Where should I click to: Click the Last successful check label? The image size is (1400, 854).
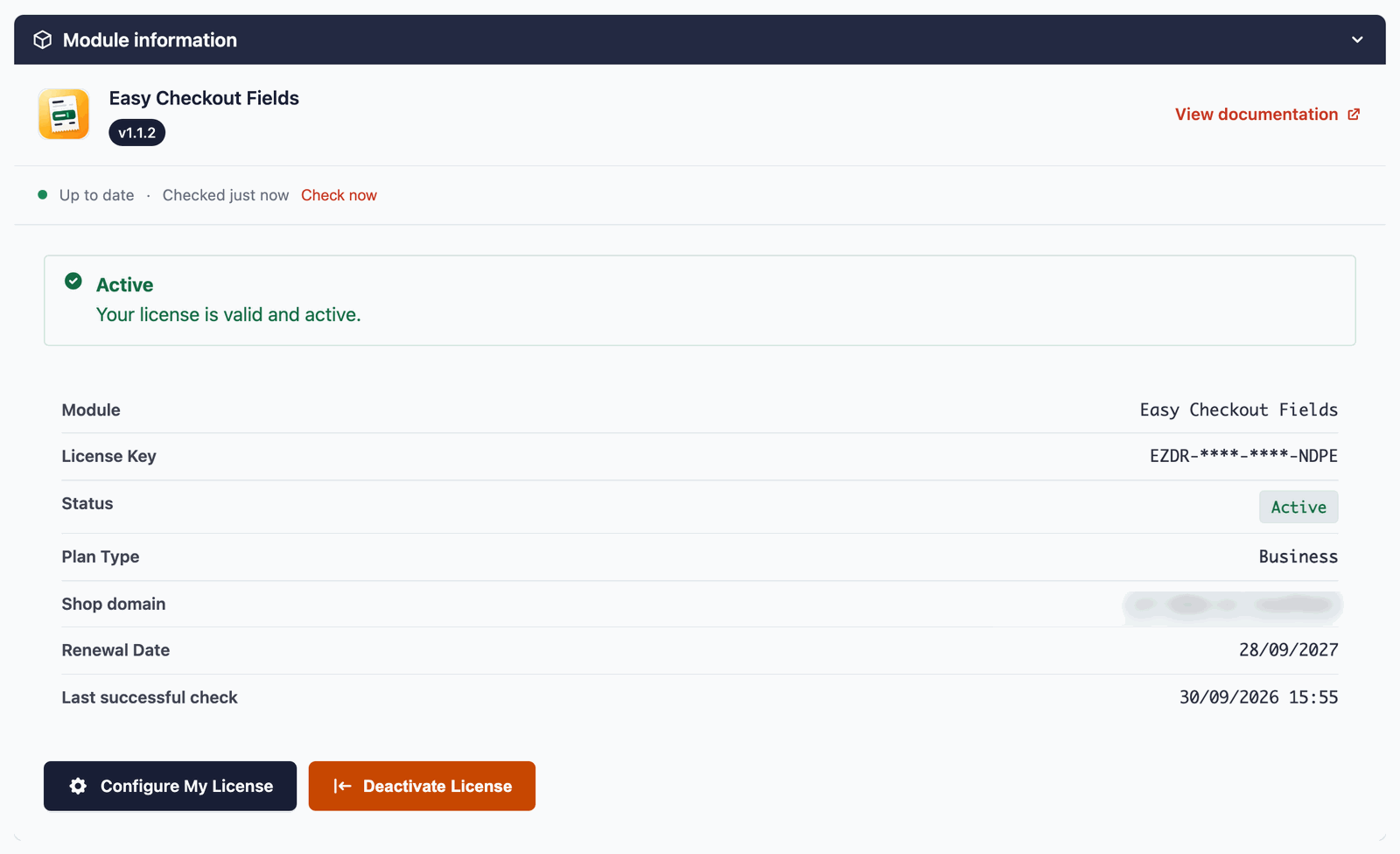click(x=150, y=697)
